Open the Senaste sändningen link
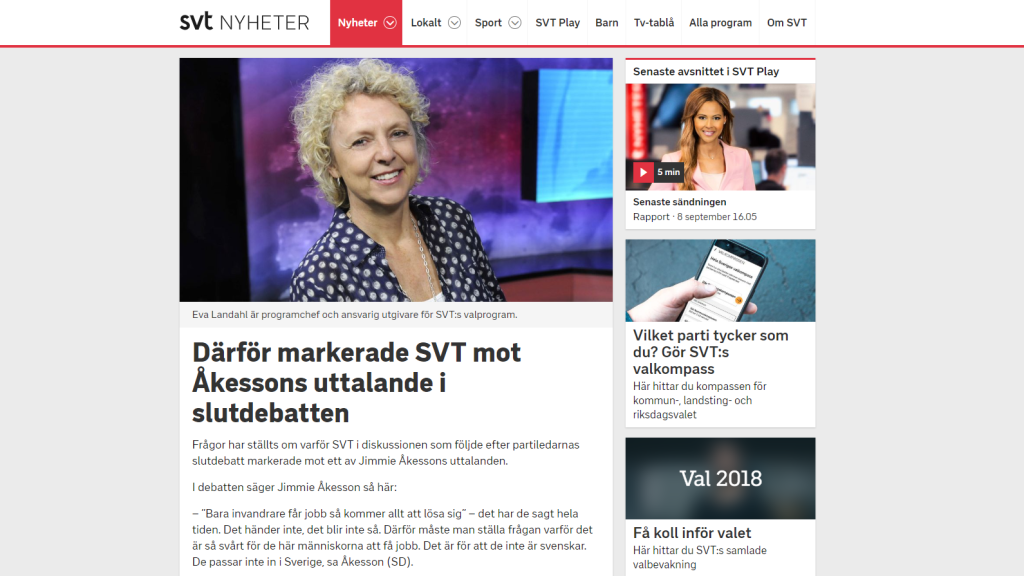 click(679, 202)
